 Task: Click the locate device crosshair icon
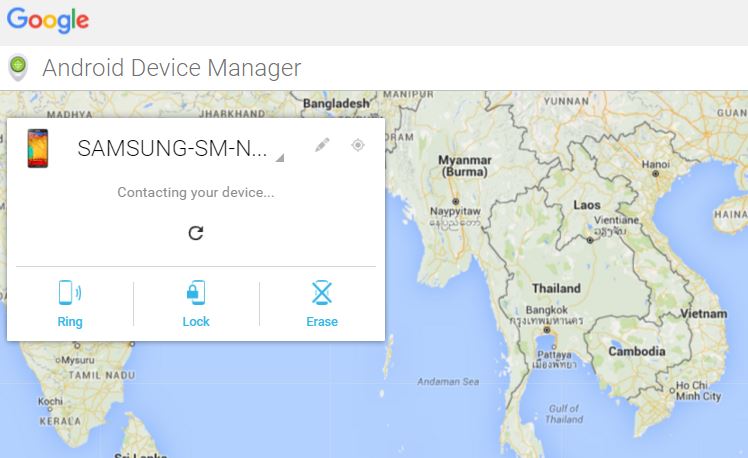tap(358, 145)
